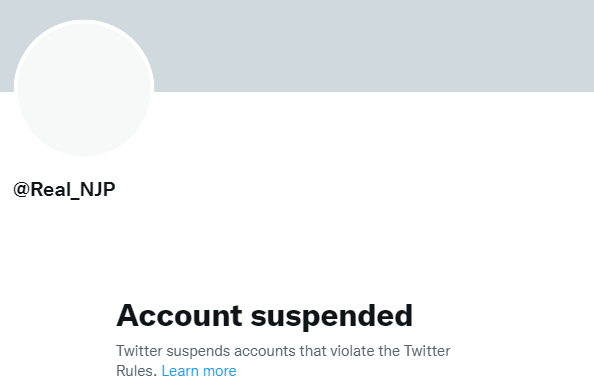Click the word Learn in the blue link
594x384 pixels.
pyautogui.click(x=179, y=371)
